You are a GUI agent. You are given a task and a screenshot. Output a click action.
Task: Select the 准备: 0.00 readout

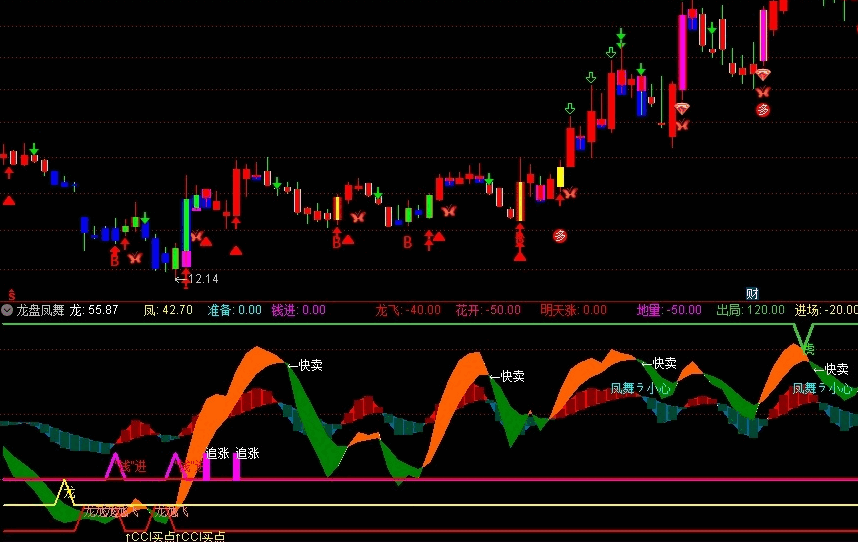[235, 311]
